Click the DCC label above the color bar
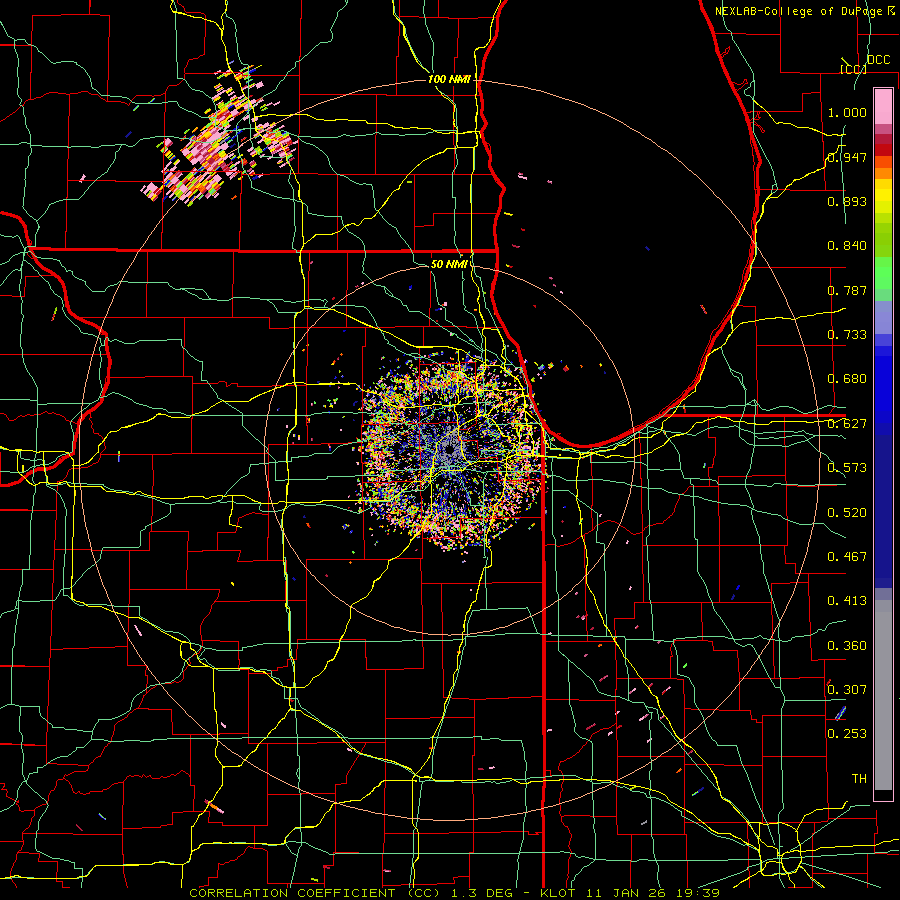The width and height of the screenshot is (900, 900). 878,60
